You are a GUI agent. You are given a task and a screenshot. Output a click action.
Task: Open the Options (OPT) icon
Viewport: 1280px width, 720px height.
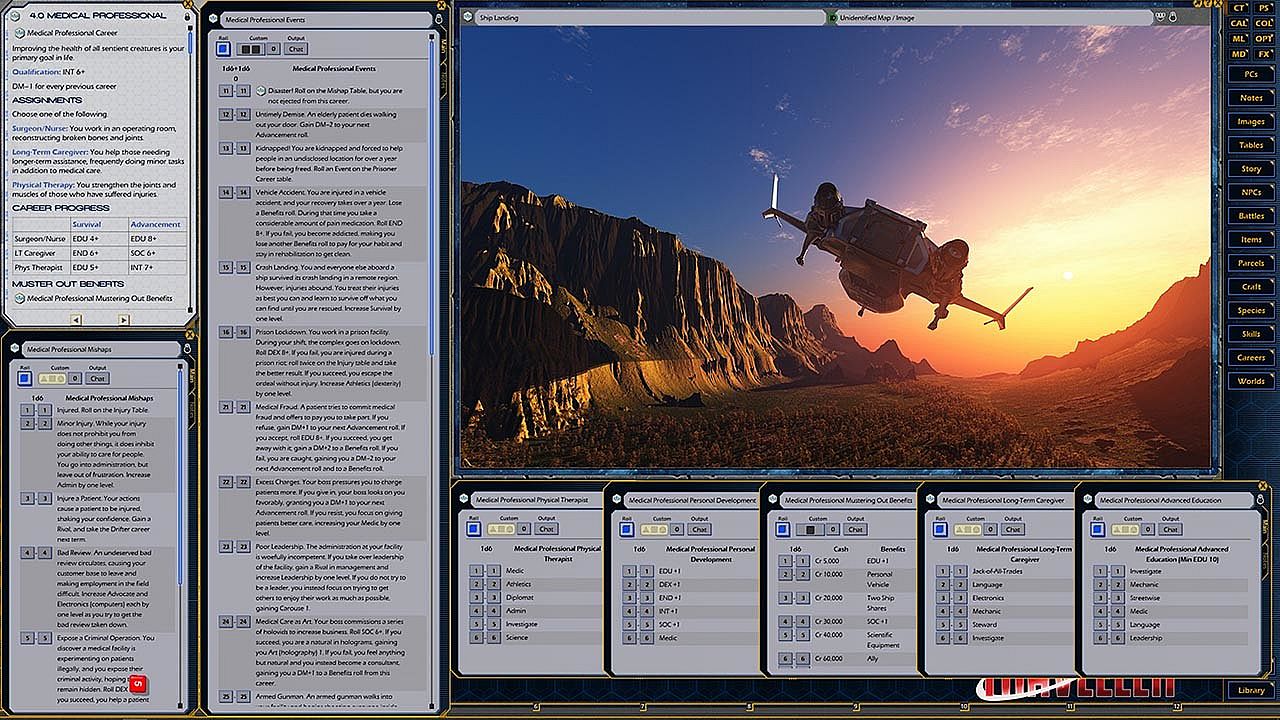click(1264, 38)
